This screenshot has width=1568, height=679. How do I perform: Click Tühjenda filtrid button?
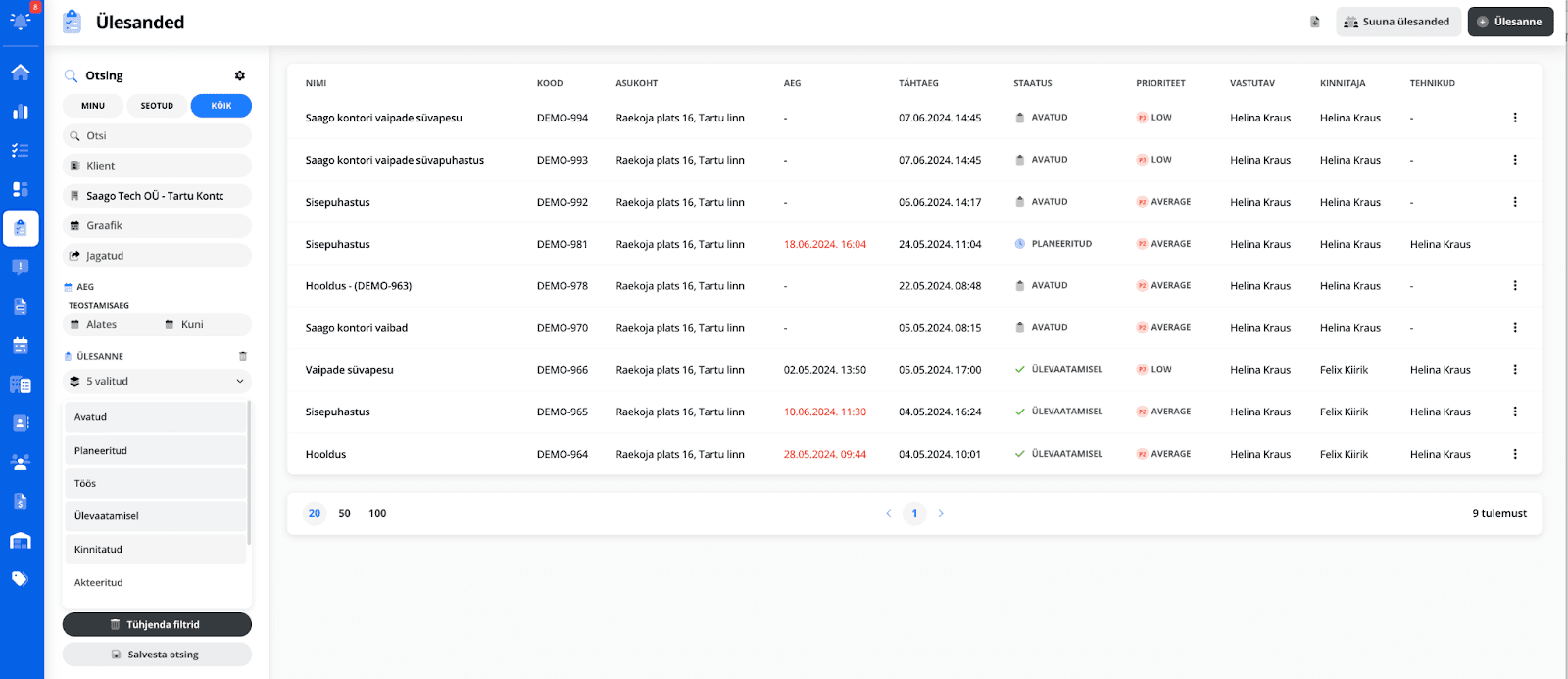pos(157,624)
